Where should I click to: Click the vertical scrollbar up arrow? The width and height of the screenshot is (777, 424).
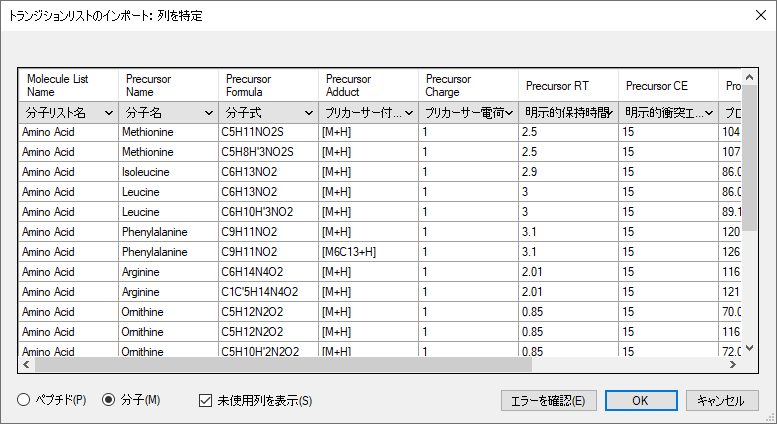click(x=749, y=77)
